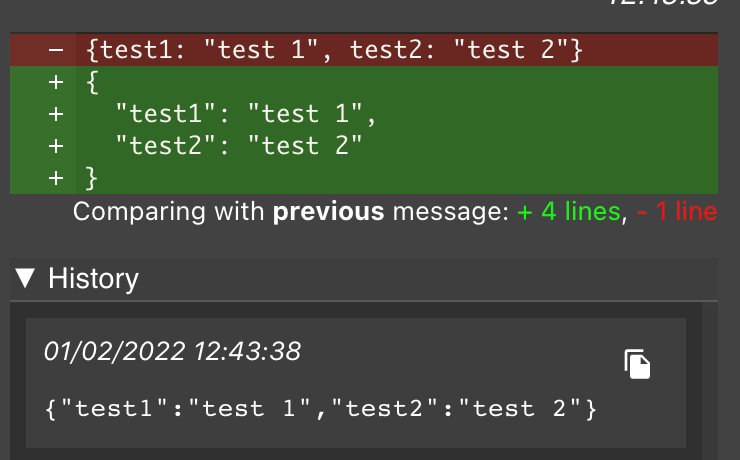Viewport: 740px width, 460px height.
Task: Click the green "+ 4 lines" summary
Action: click(569, 211)
